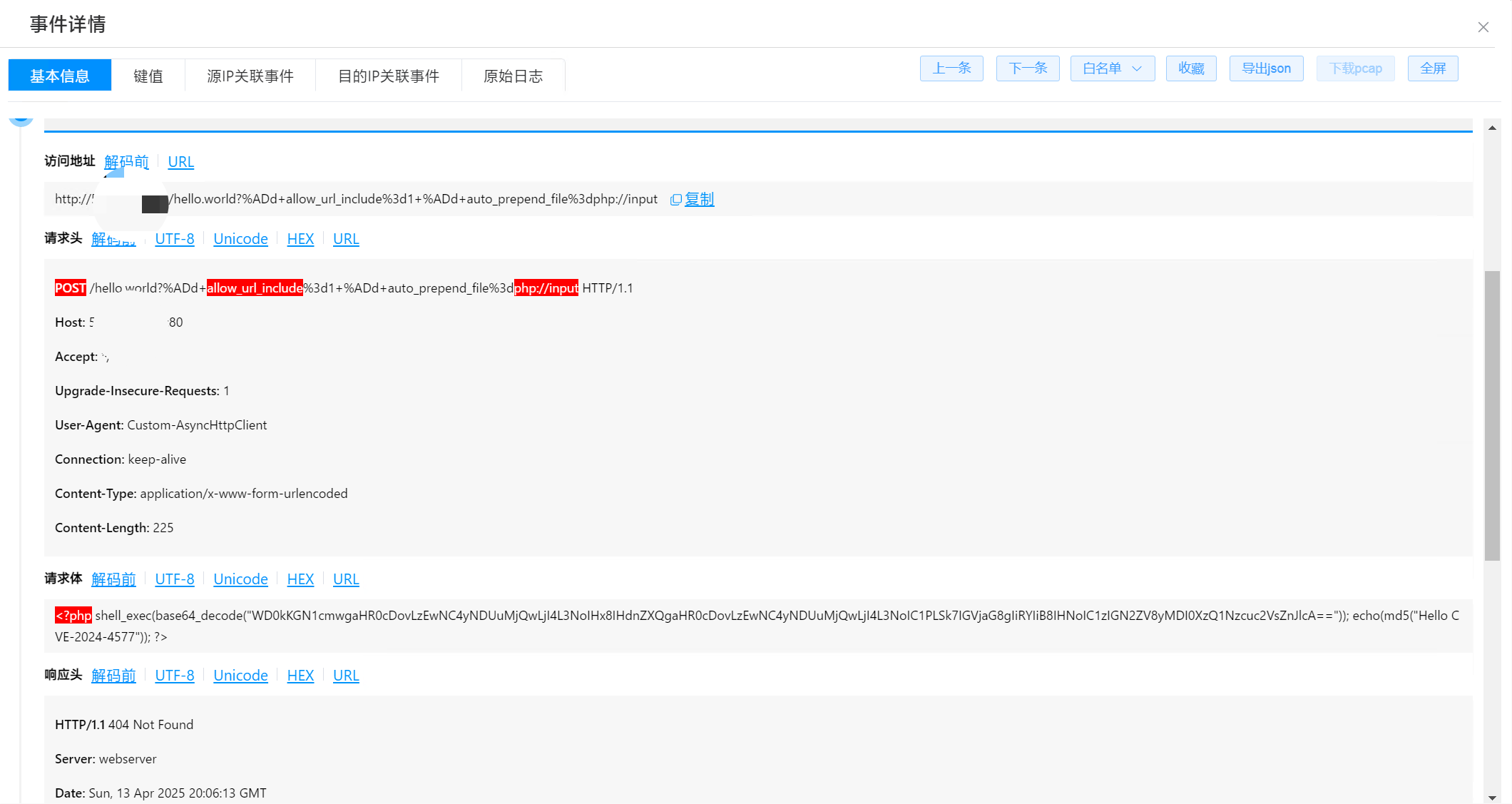The height and width of the screenshot is (804, 1512).
Task: Open the 源IP关联事件 tab
Action: tap(250, 76)
